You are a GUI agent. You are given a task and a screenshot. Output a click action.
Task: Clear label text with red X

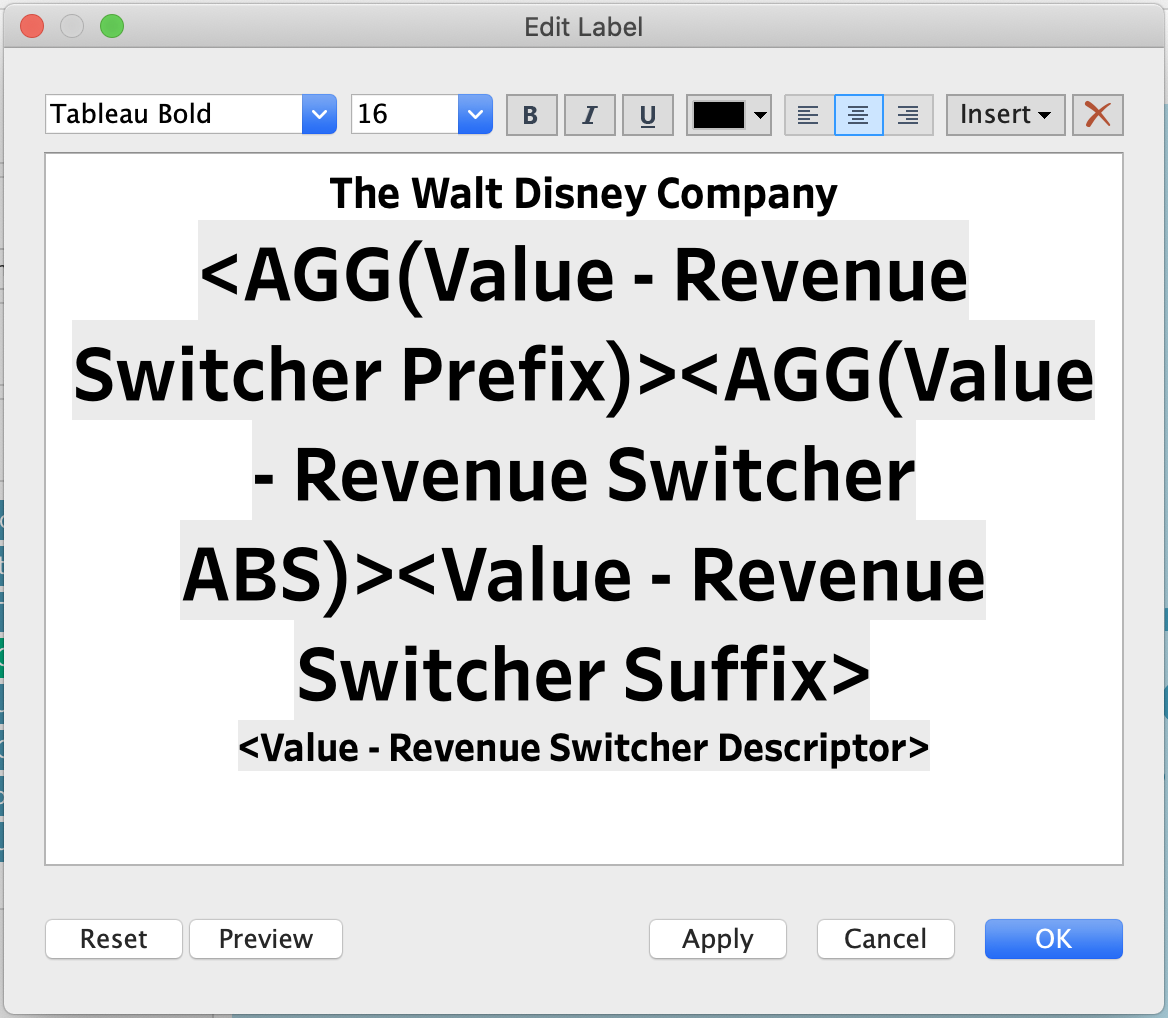coord(1097,115)
